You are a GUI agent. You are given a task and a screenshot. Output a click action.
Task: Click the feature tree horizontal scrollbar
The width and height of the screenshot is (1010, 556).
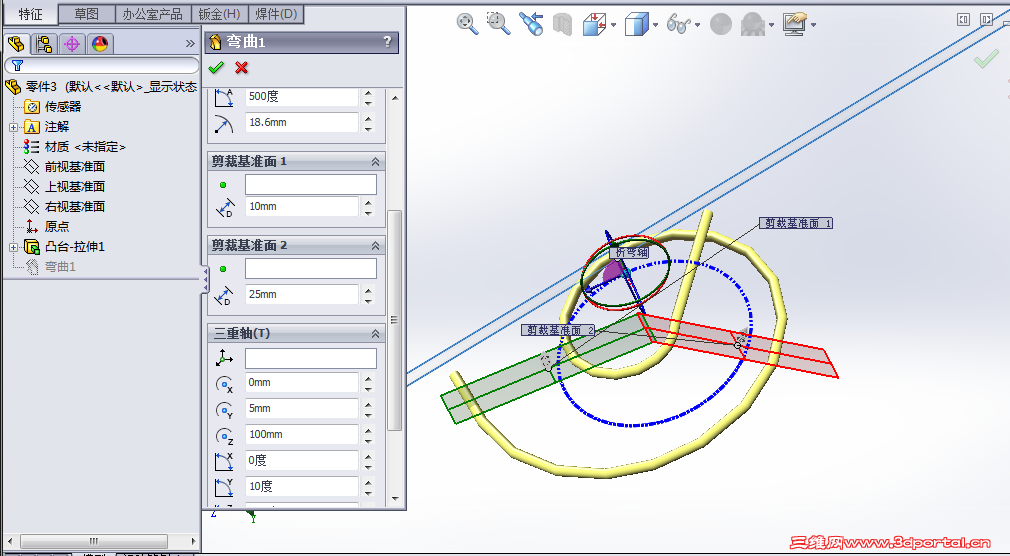[x=94, y=541]
